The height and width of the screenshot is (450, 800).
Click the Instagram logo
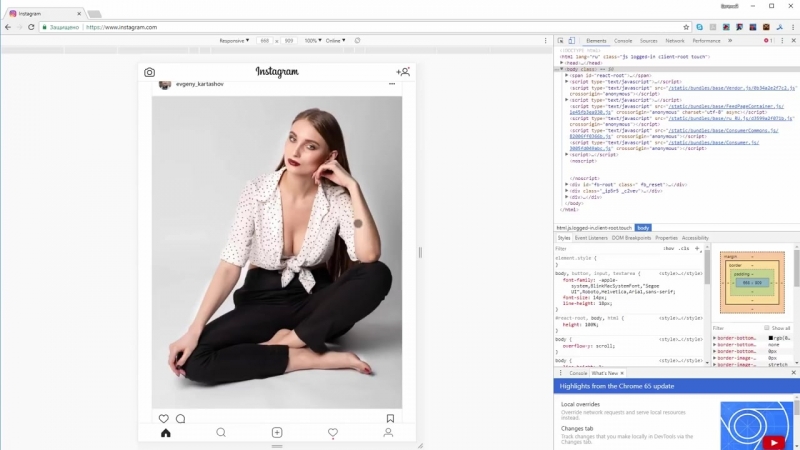[277, 72]
